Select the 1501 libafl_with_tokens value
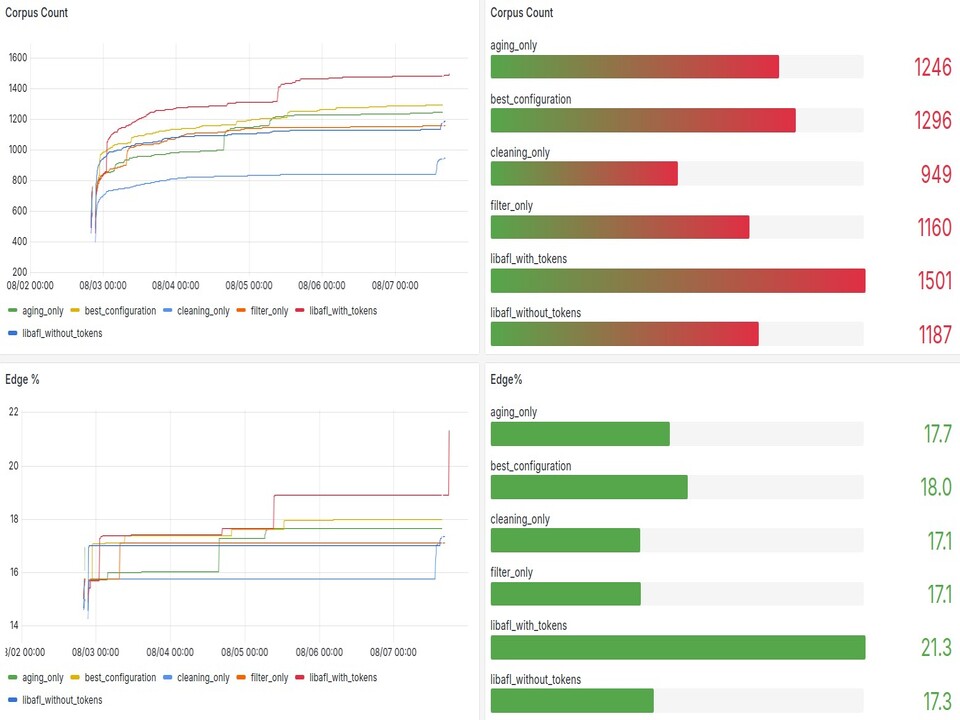Screen dimensions: 960x720 coord(934,281)
